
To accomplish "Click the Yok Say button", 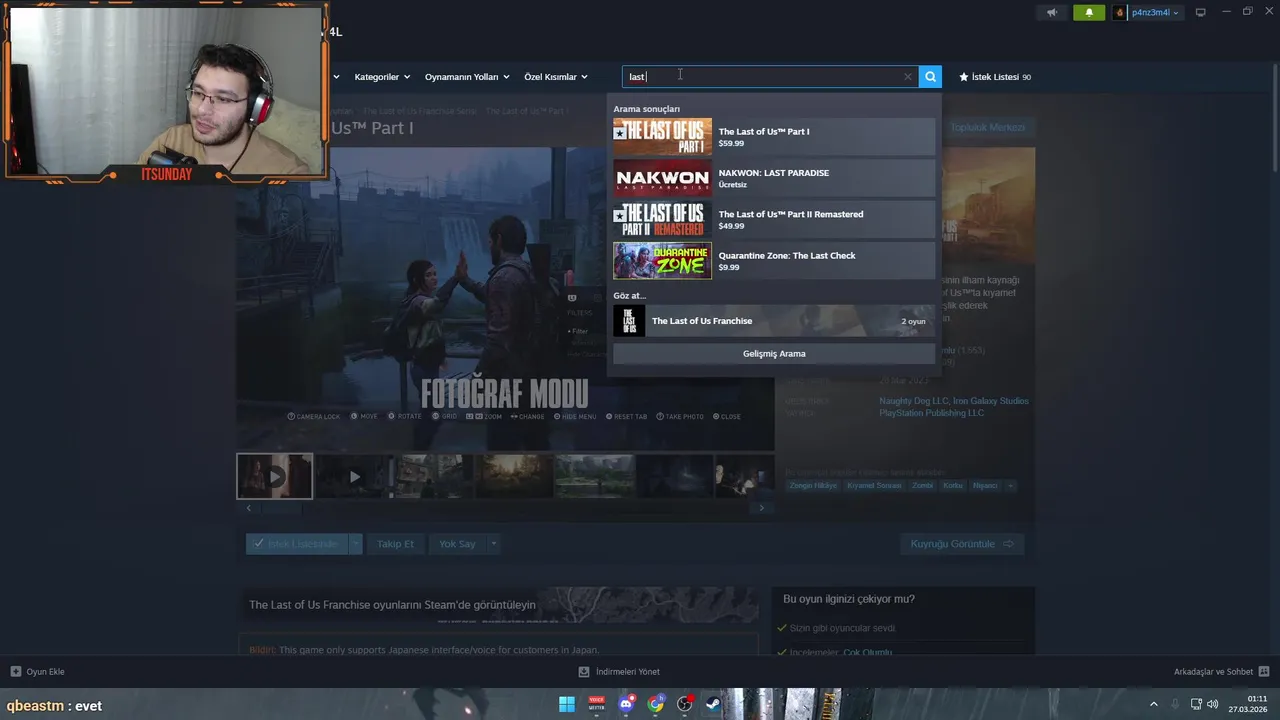I will coord(457,544).
